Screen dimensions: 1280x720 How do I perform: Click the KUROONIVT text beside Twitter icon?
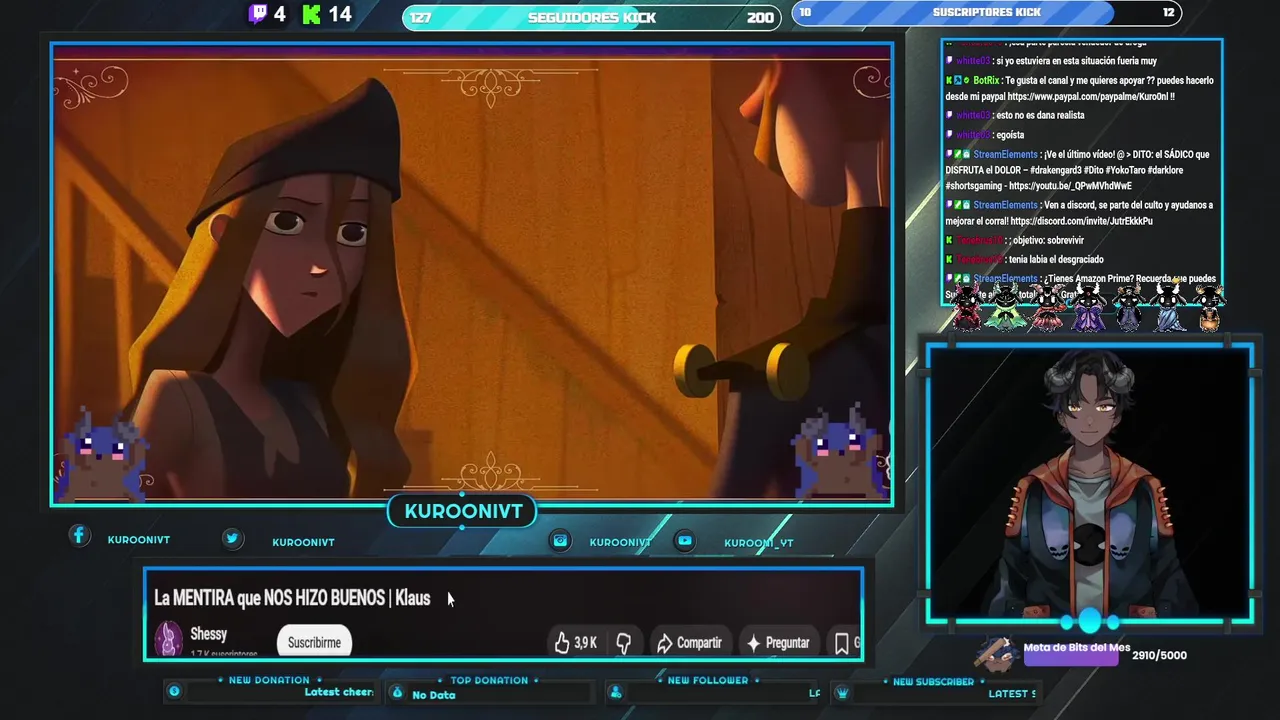(303, 542)
